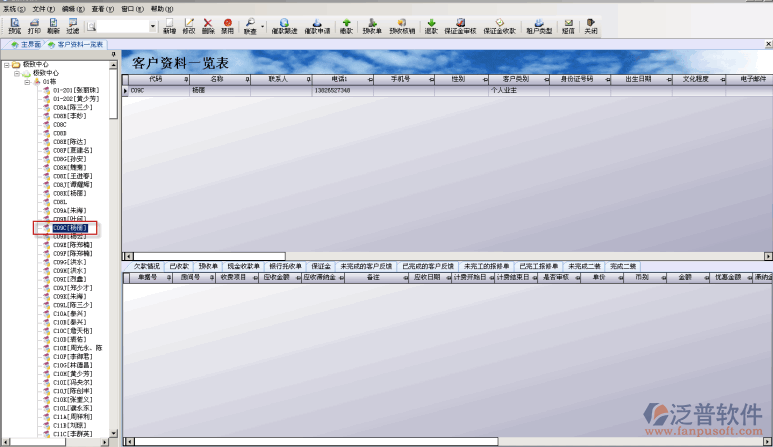Select the 保证金 bottom tab
This screenshot has width=773, height=447.
[x=321, y=266]
